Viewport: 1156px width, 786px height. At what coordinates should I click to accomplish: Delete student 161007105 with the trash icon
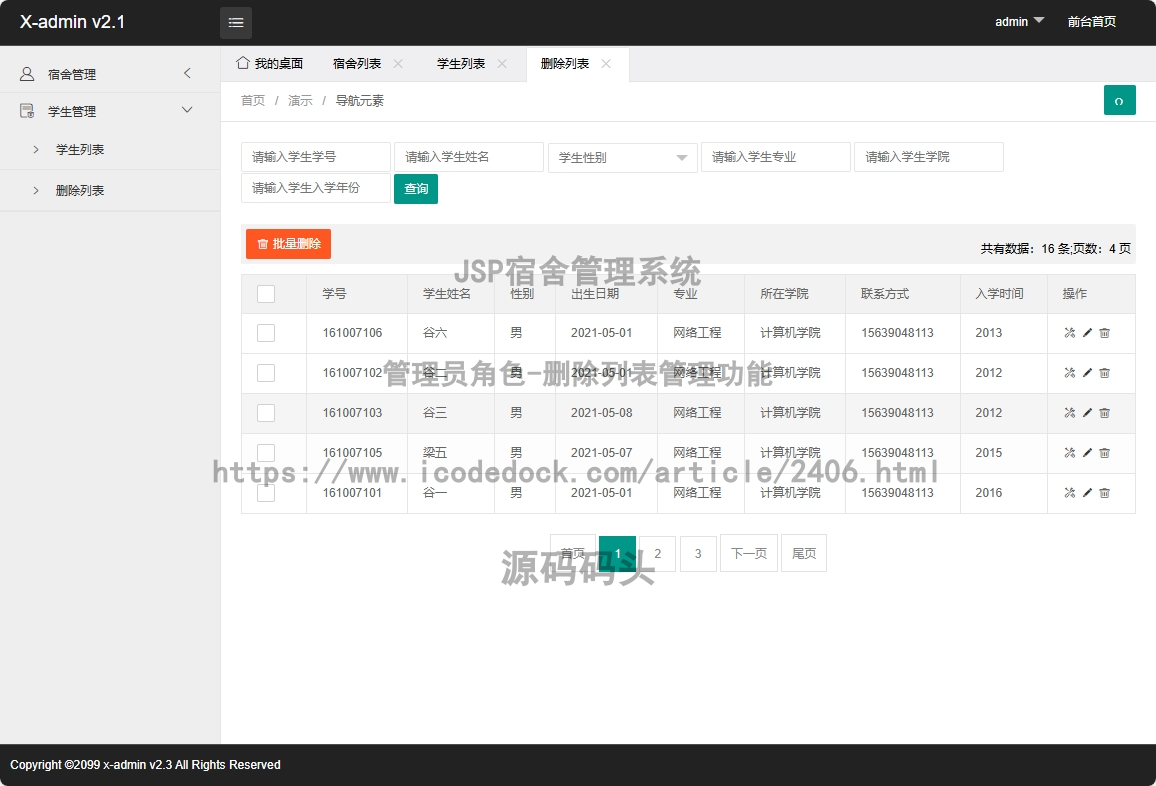click(1104, 452)
